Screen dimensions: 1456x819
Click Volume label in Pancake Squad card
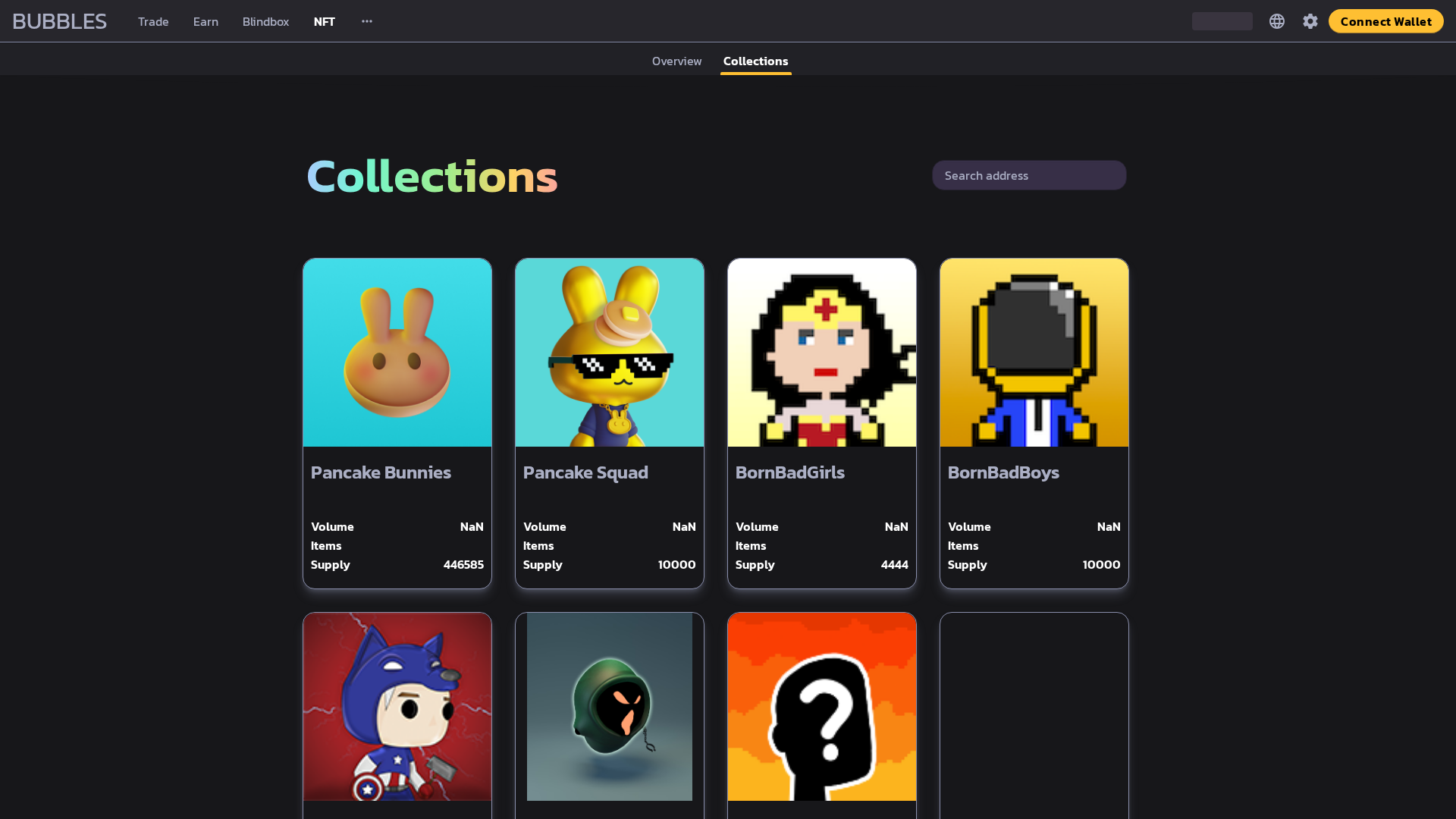pyautogui.click(x=544, y=526)
